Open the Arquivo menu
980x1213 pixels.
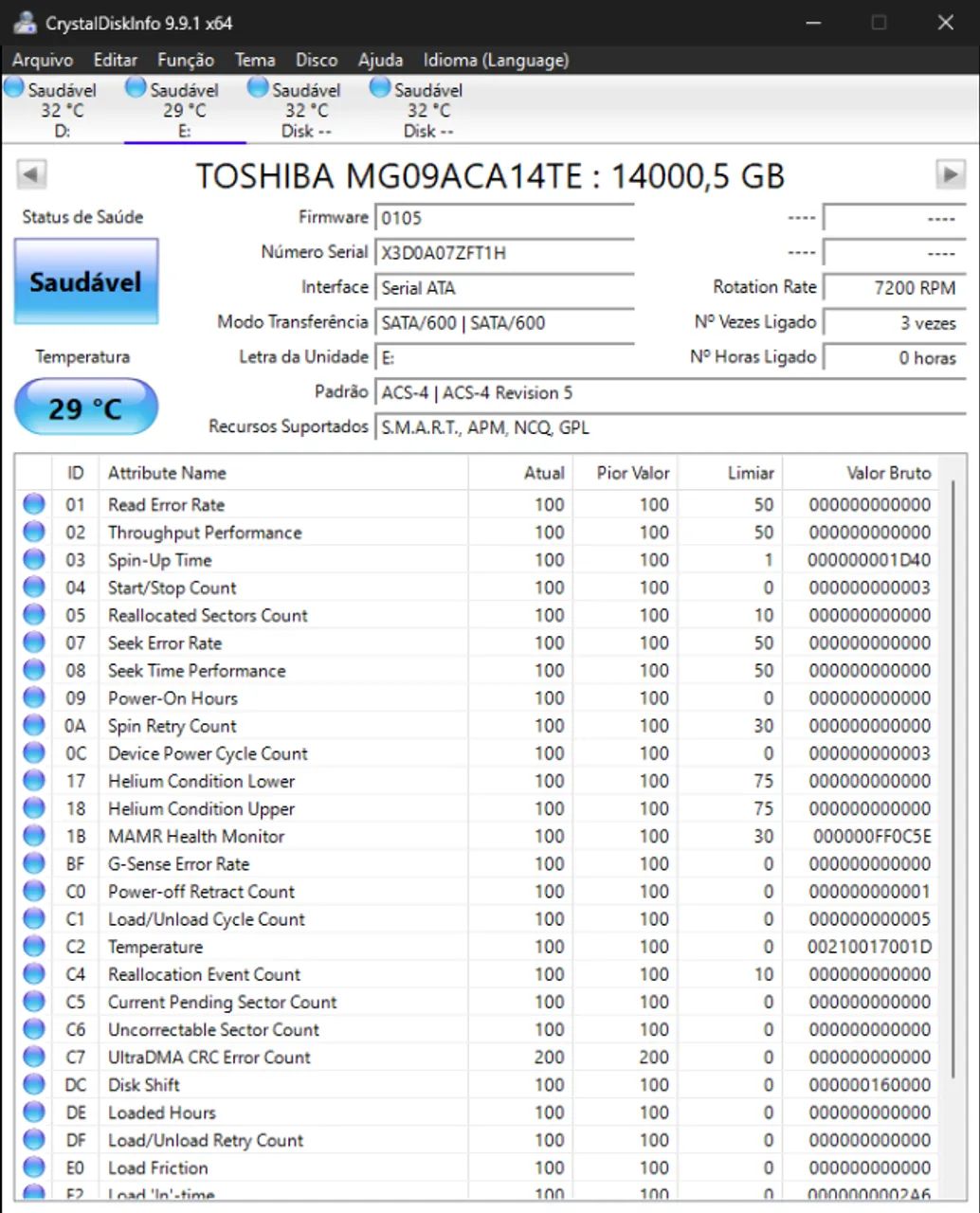[43, 60]
